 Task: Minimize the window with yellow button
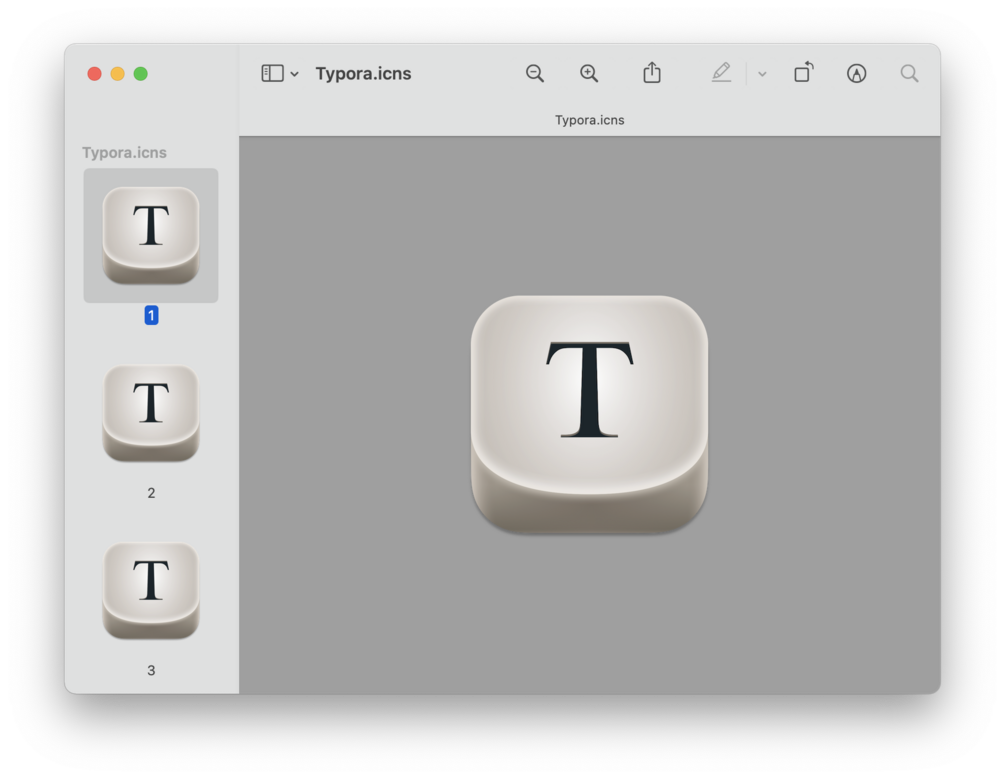point(117,74)
